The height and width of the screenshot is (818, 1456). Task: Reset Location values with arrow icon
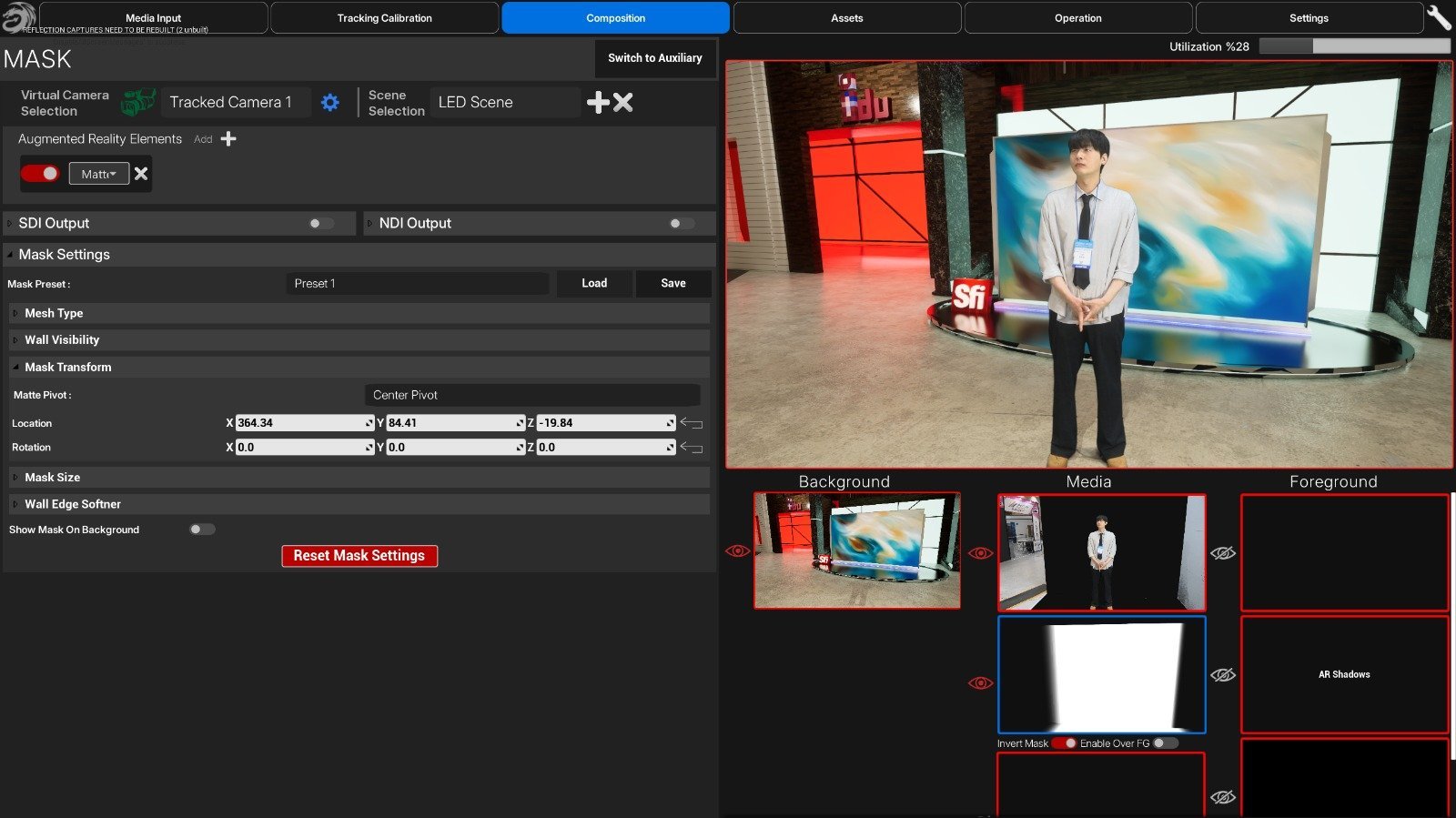692,423
